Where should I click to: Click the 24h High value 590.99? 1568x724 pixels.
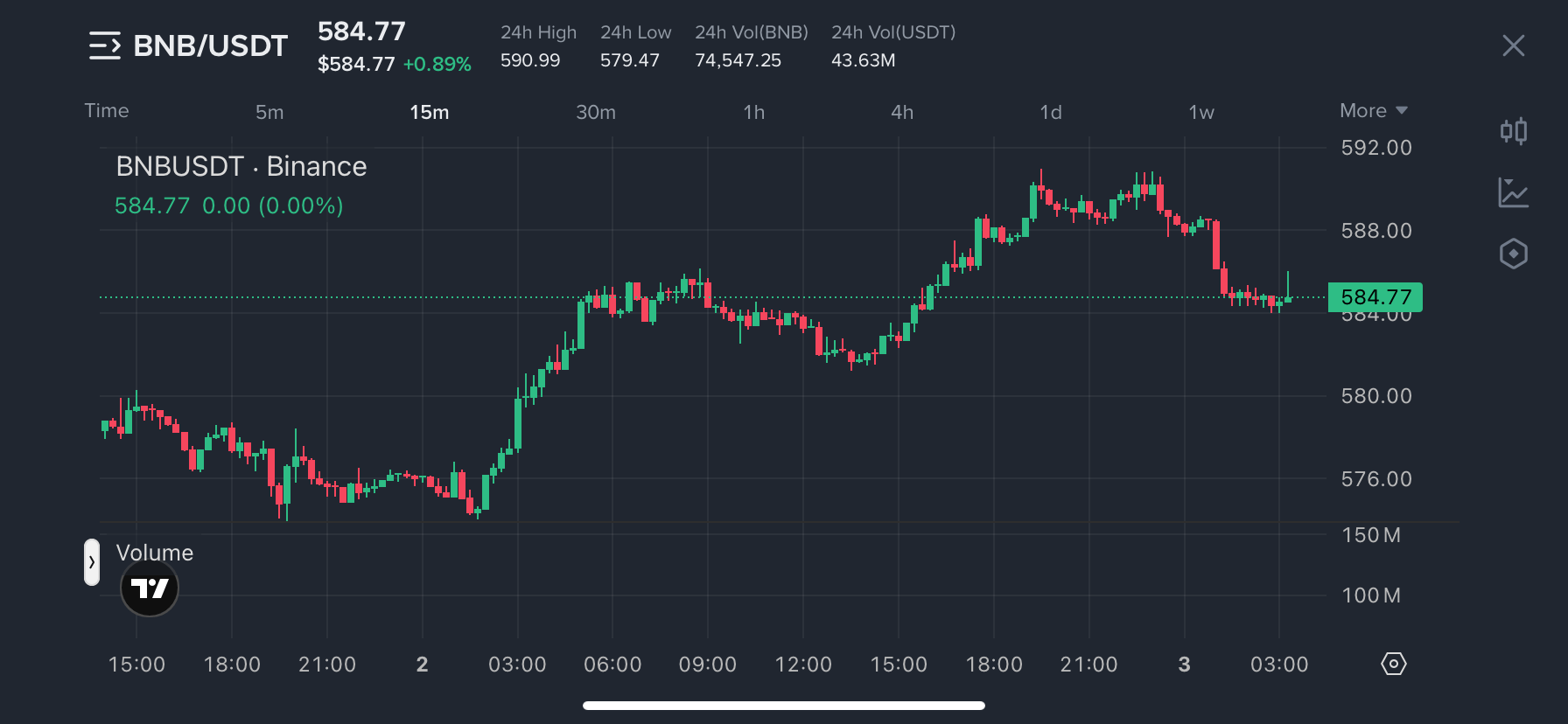530,60
